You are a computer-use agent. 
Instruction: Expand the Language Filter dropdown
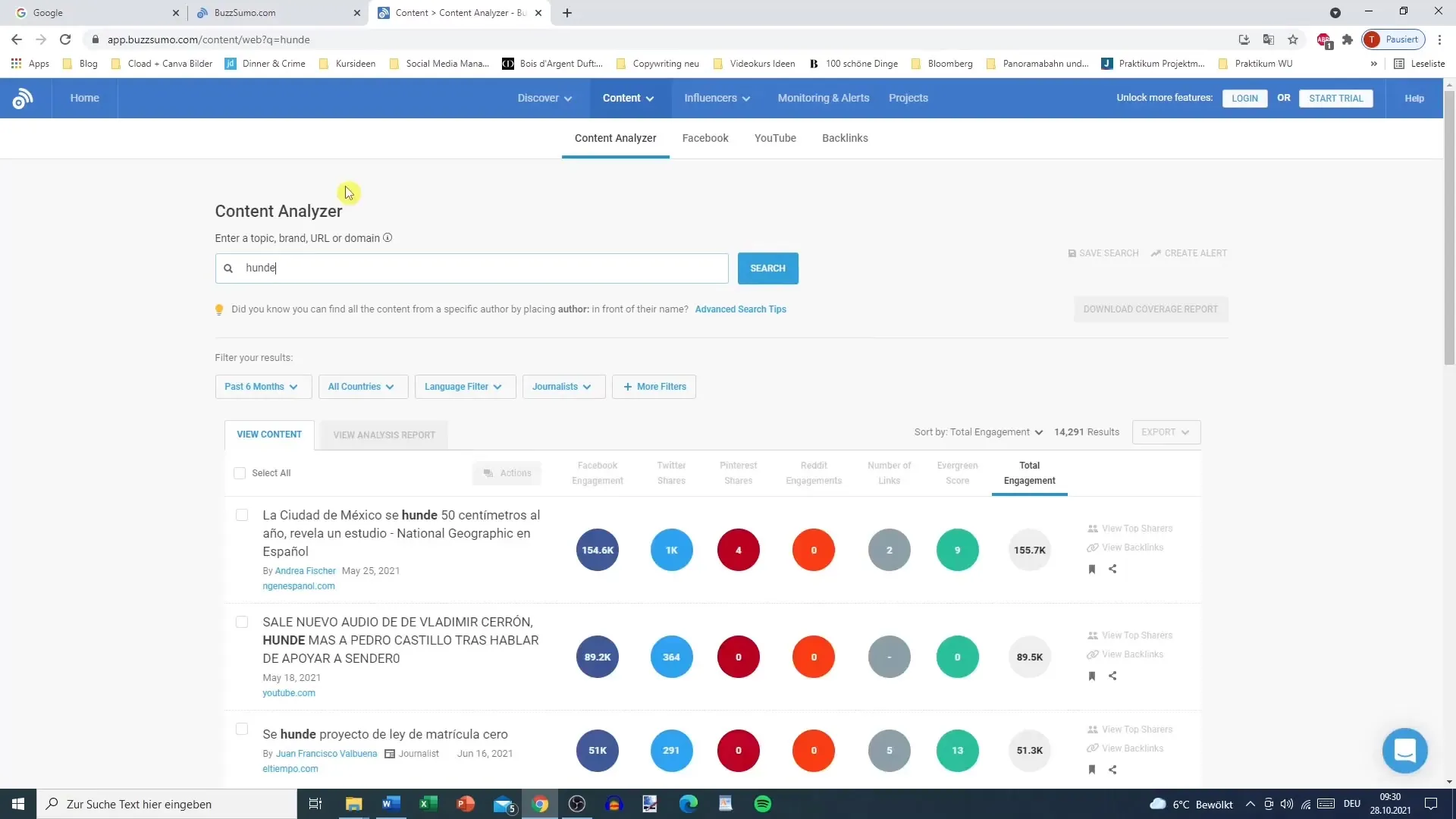click(463, 386)
